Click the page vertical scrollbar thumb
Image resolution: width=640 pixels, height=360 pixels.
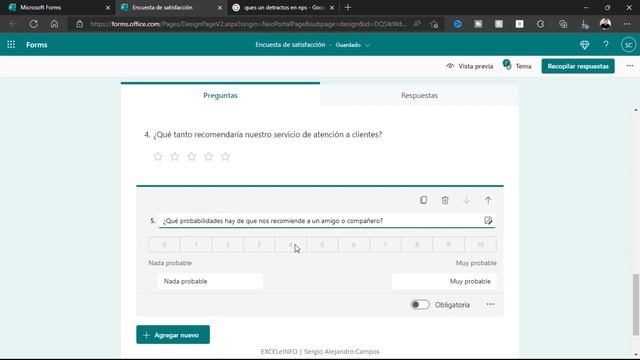[x=636, y=304]
